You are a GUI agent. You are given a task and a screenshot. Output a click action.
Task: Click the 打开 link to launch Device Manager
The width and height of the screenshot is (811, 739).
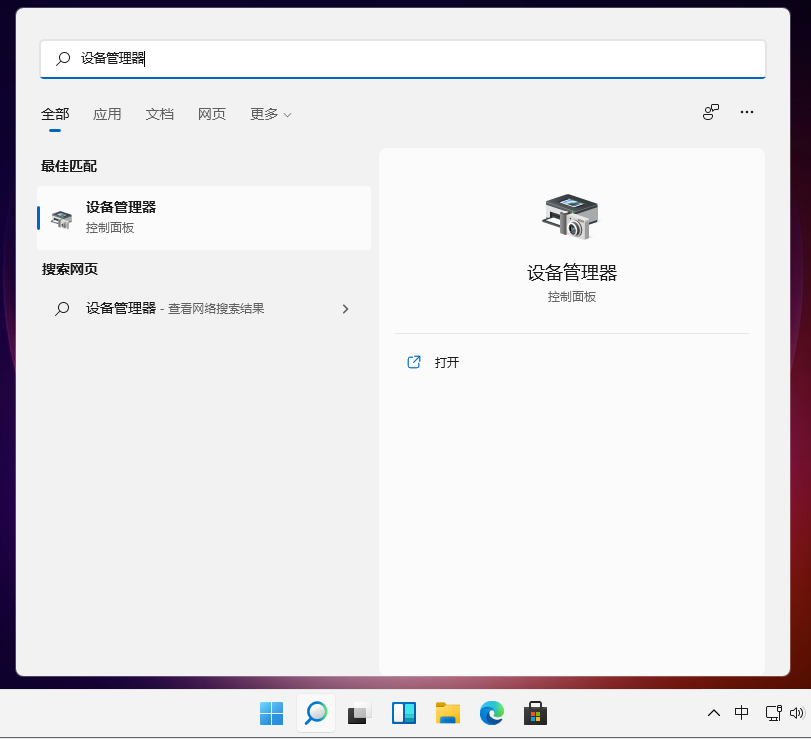(x=446, y=362)
